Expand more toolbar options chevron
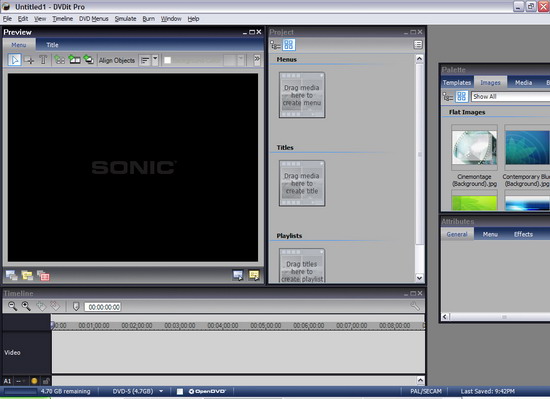The image size is (550, 399). [x=257, y=59]
